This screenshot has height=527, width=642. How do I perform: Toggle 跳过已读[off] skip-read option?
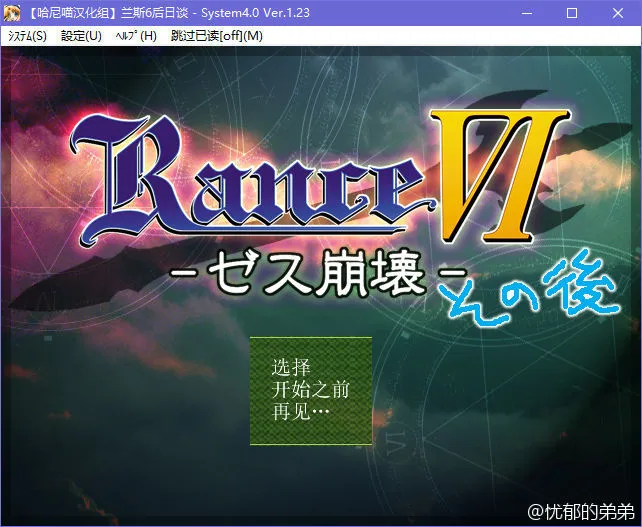(x=216, y=36)
